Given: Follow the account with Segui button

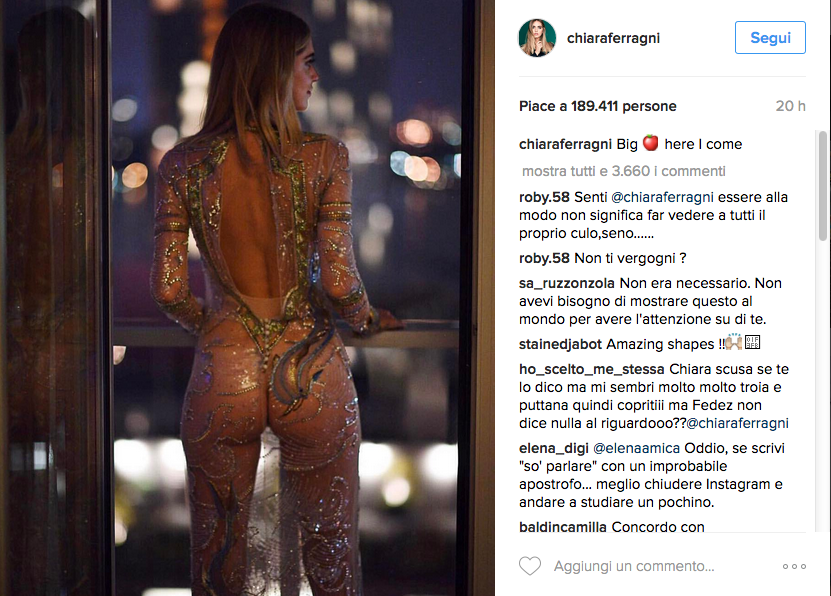Looking at the screenshot, I should point(770,38).
